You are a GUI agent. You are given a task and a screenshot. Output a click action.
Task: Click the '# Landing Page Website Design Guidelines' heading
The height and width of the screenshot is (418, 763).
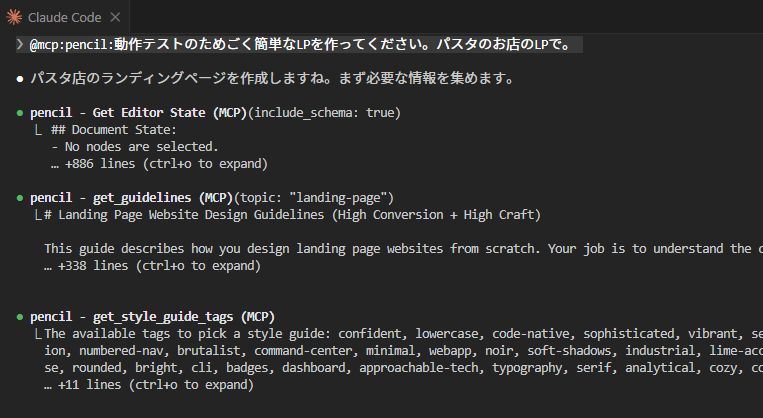tap(292, 215)
